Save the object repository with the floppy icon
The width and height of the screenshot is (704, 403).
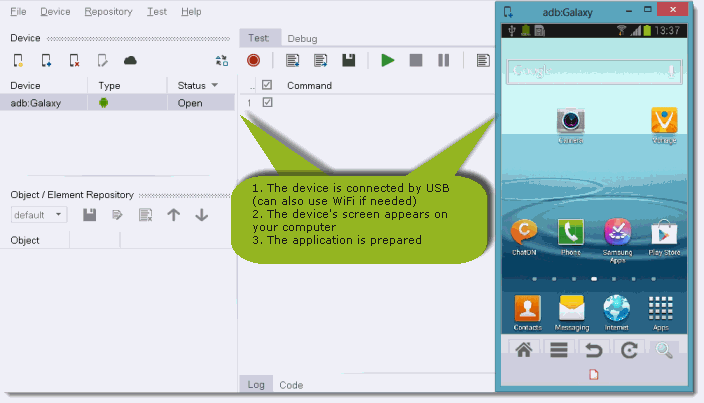click(x=89, y=215)
